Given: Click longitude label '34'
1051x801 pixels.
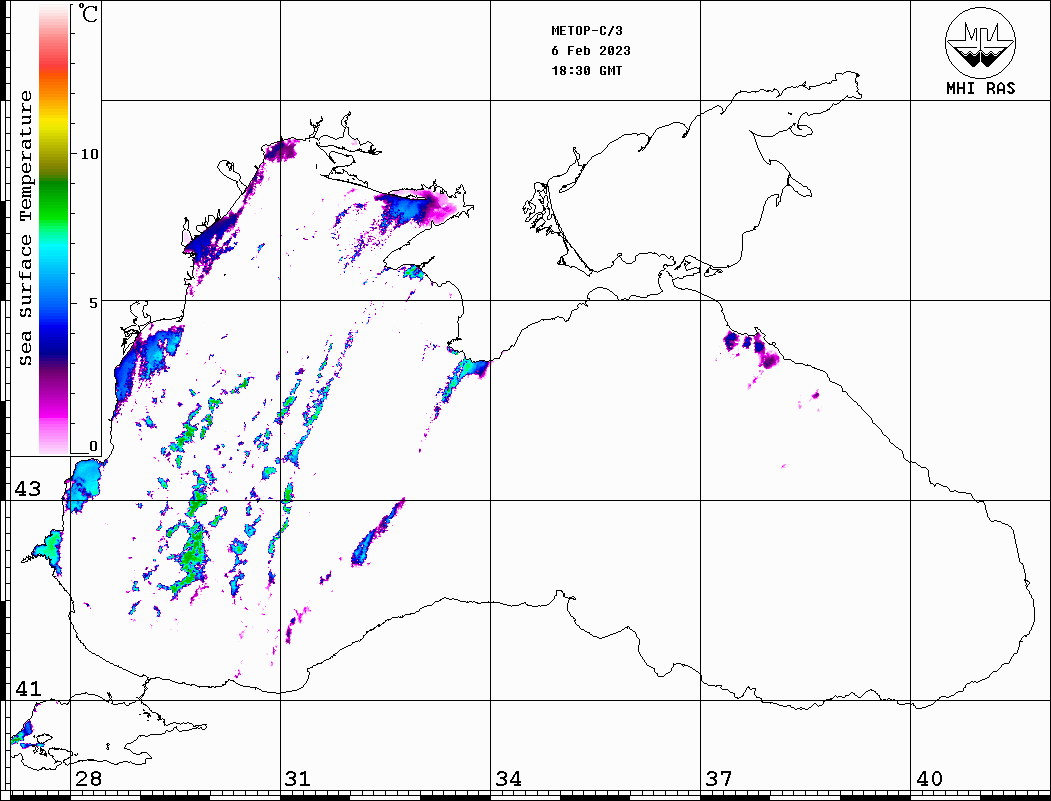Looking at the screenshot, I should coord(509,779).
